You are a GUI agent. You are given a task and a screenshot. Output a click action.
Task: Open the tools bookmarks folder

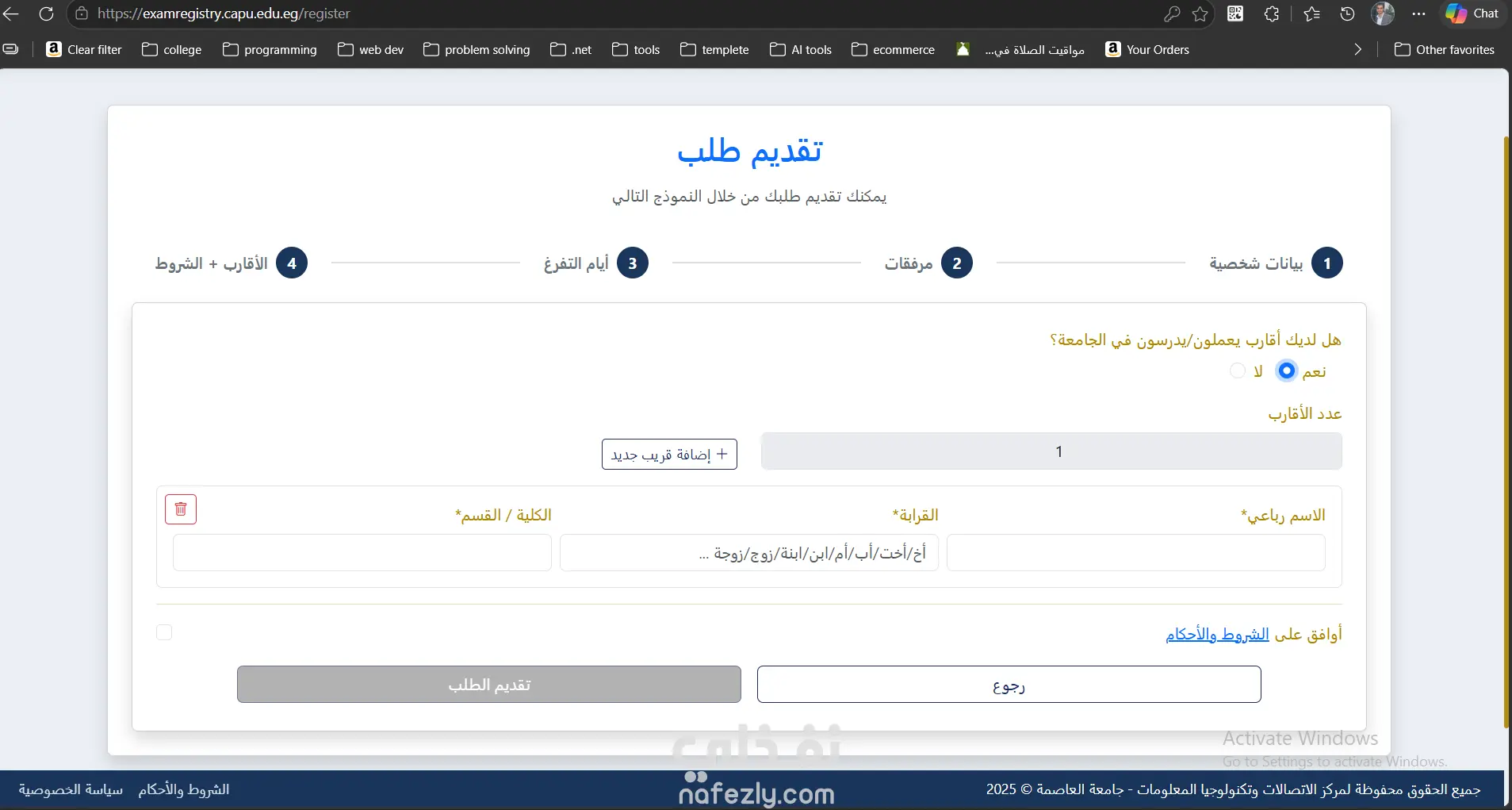click(x=637, y=49)
